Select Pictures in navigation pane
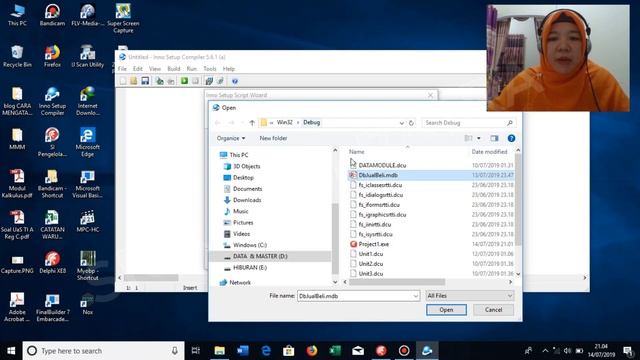The width and height of the screenshot is (640, 360). tap(243, 222)
